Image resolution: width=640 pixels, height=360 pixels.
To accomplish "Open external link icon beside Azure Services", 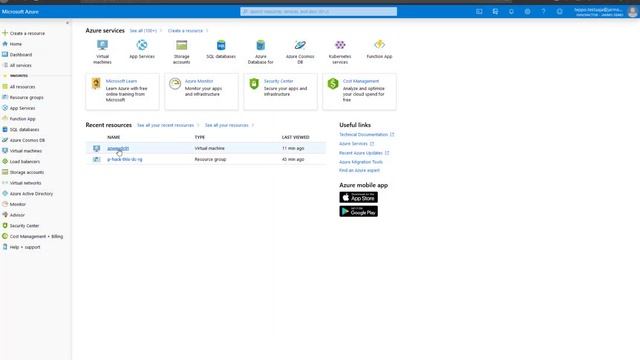I will point(372,144).
